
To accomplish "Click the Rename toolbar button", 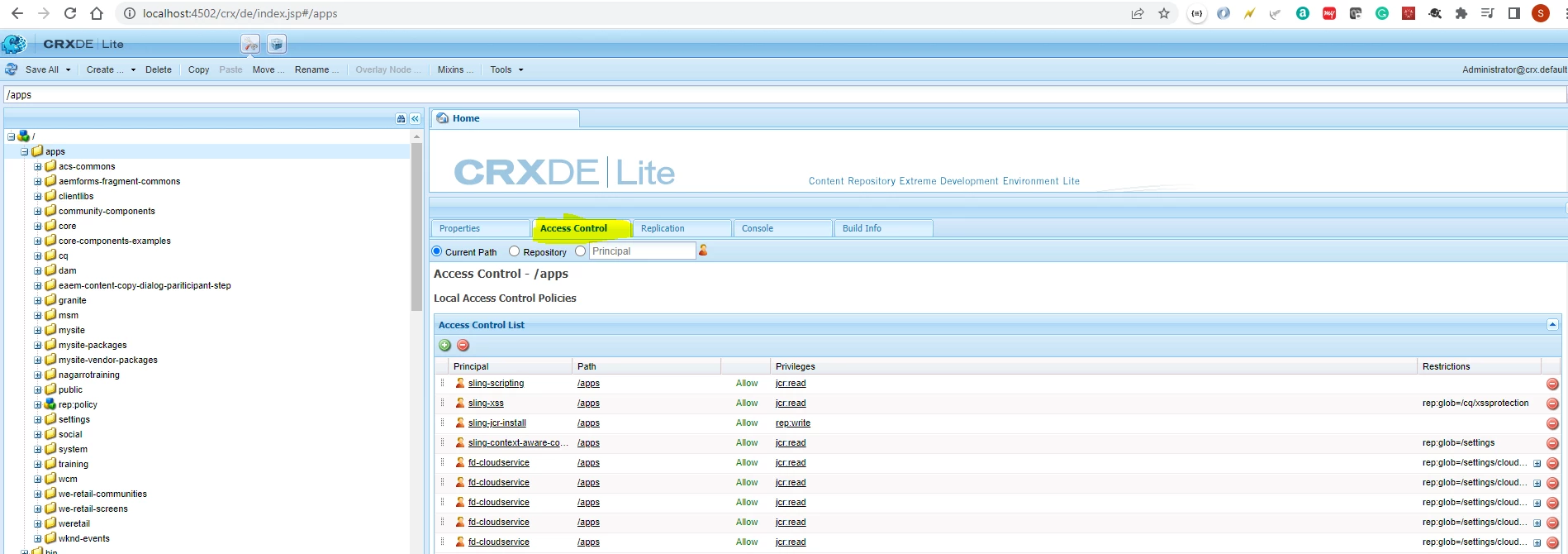I will coord(316,69).
